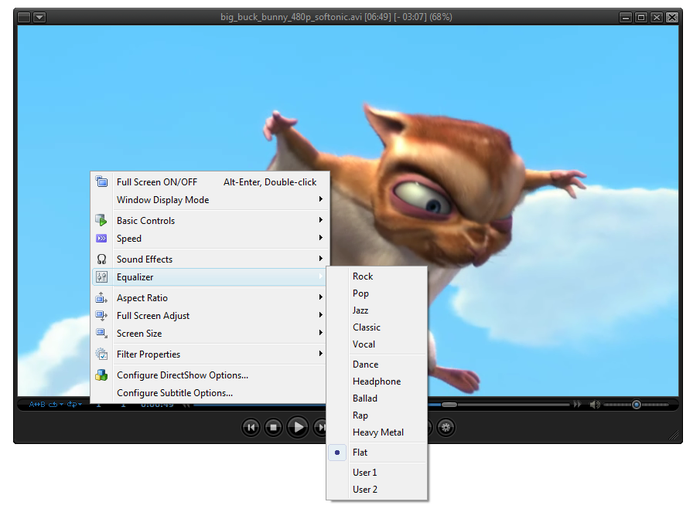Choose the Pop equalizer preset
Image resolution: width=700 pixels, height=512 pixels.
tap(377, 293)
